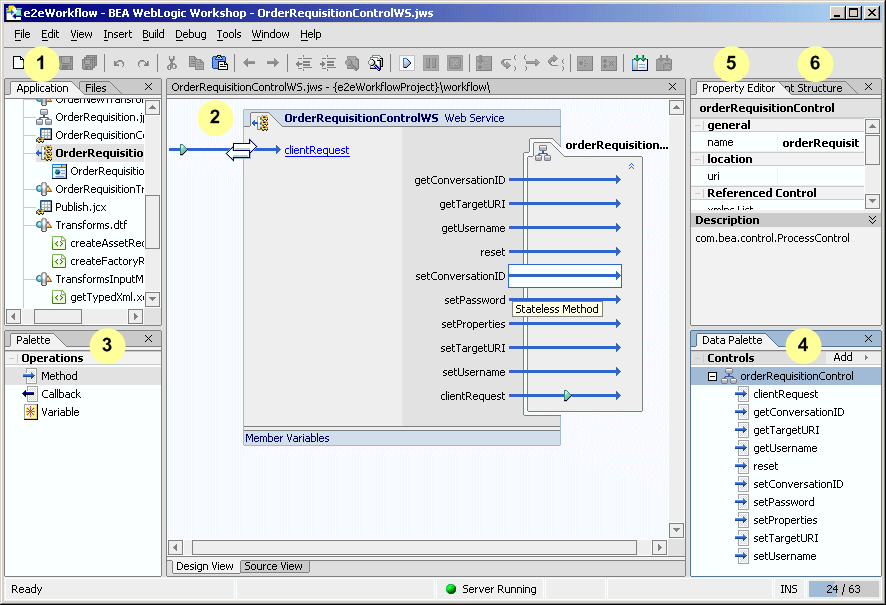The image size is (886, 605).
Task: Click the Paste clipboard icon
Action: coord(220,63)
